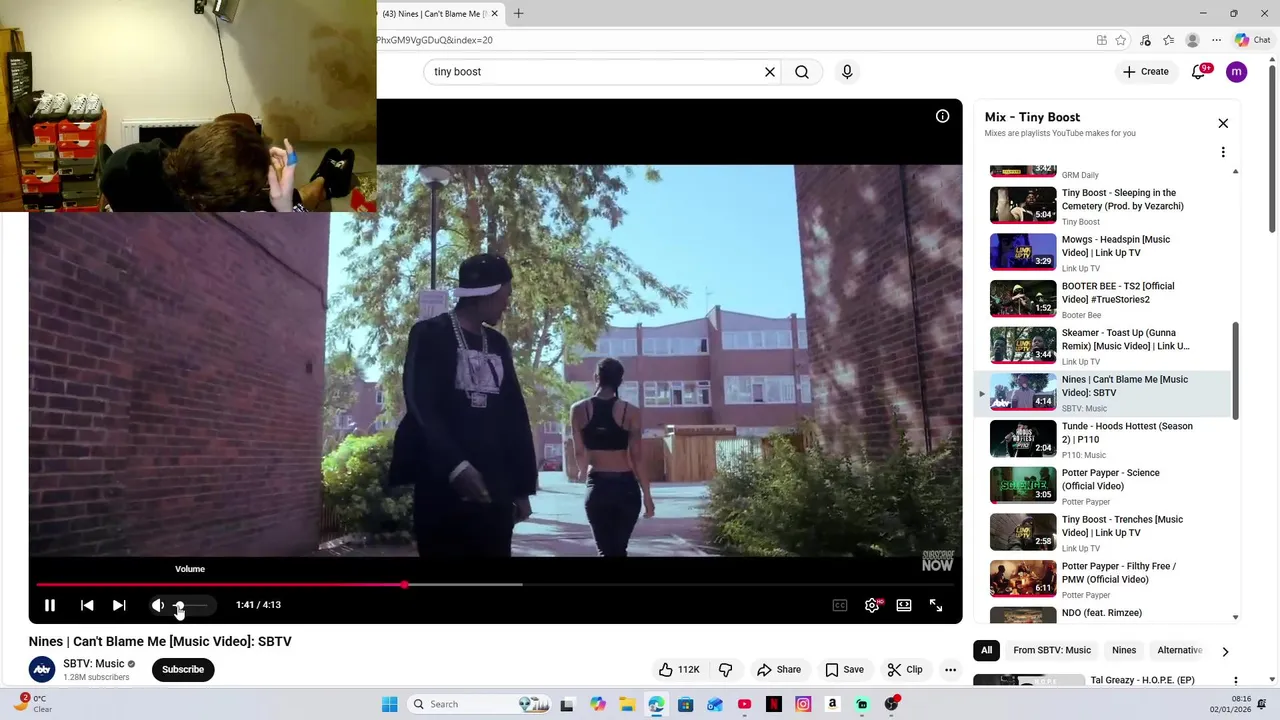Play 'Sleeping in the Cemetery' from mix

tap(1105, 205)
